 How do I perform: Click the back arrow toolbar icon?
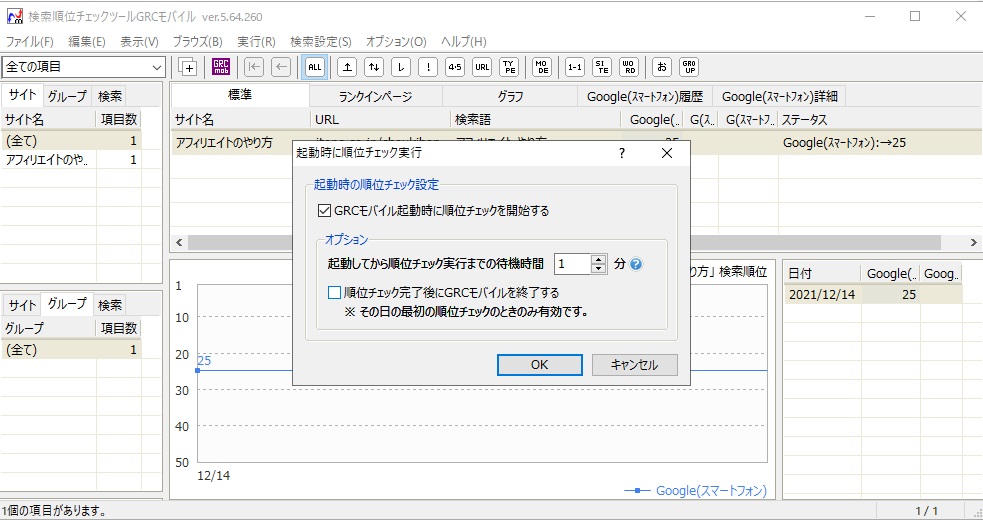281,67
